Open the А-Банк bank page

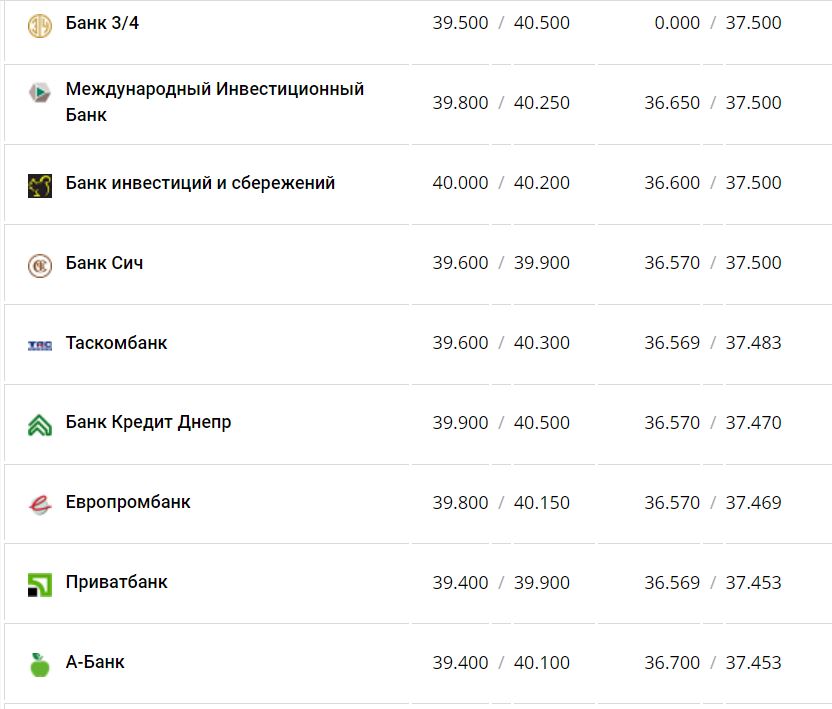tap(95, 662)
